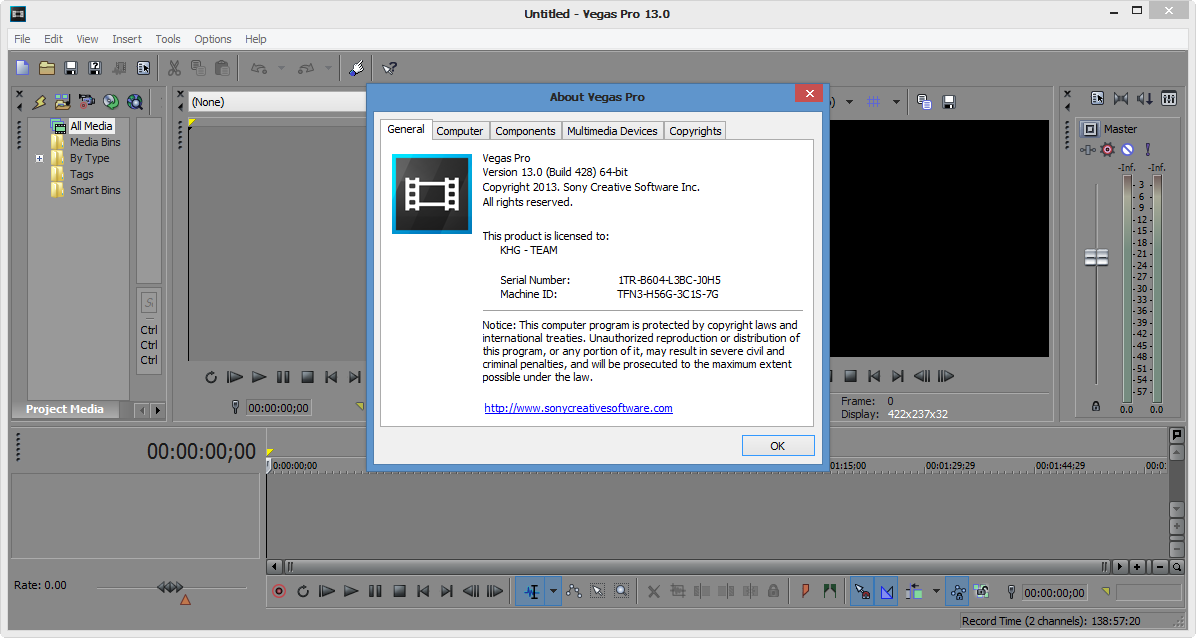
Task: Open the Tools menu
Action: tap(168, 39)
